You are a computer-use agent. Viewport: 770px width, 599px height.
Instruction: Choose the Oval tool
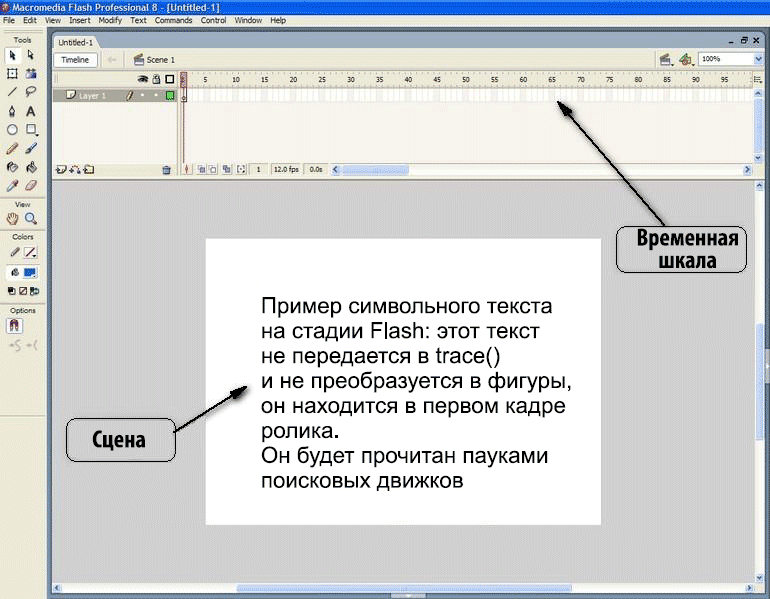click(x=13, y=130)
